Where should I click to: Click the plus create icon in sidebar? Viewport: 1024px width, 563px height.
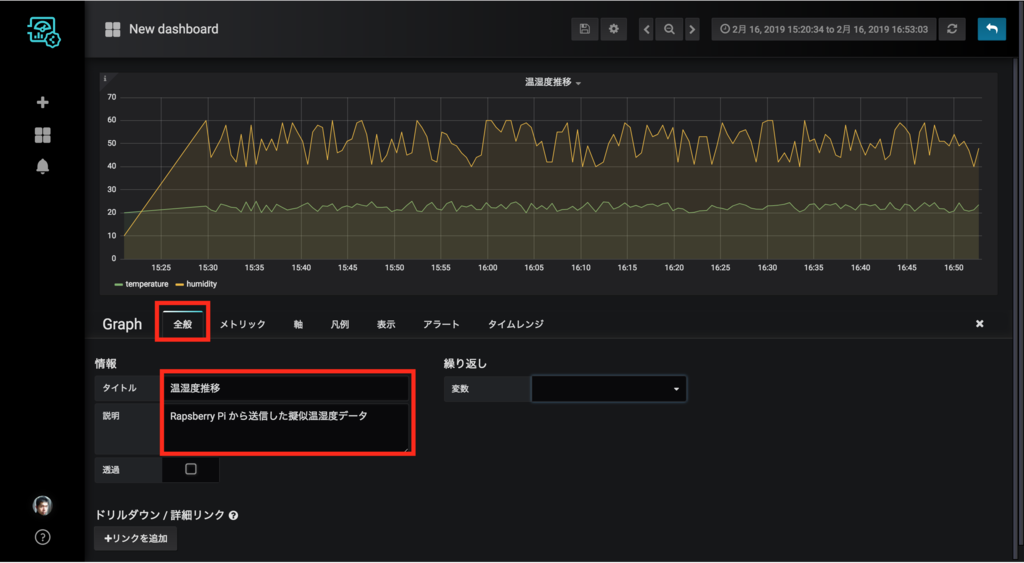point(42,103)
